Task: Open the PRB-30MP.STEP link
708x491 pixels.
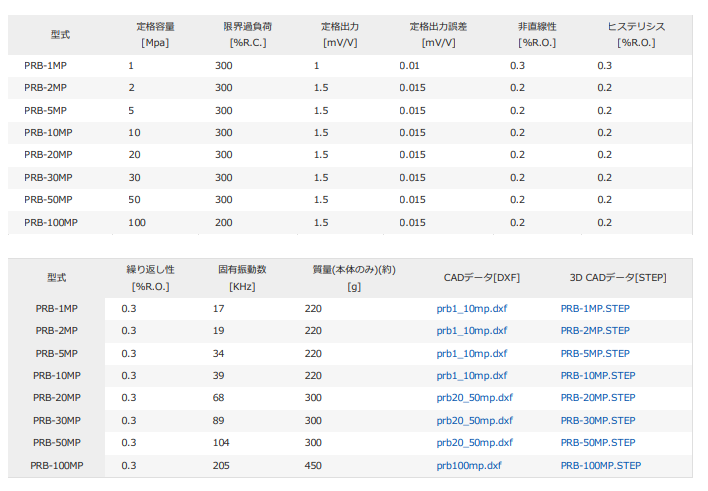Action: (x=598, y=421)
